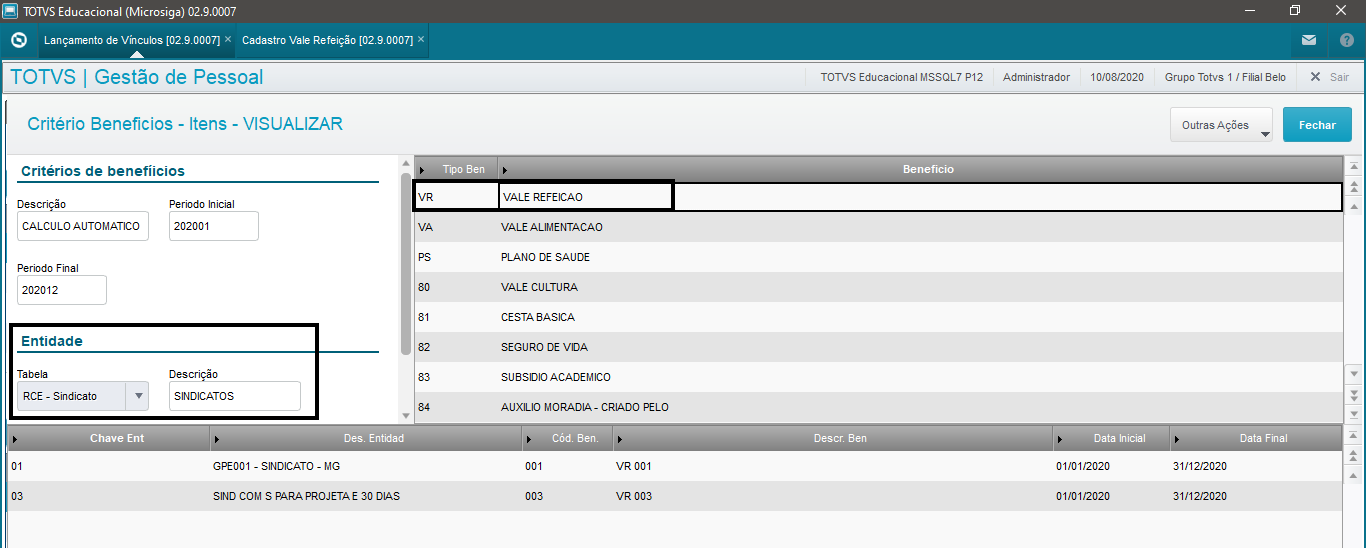Viewport: 1366px width, 548px height.
Task: Click the VR 001 description cell
Action: [832, 466]
